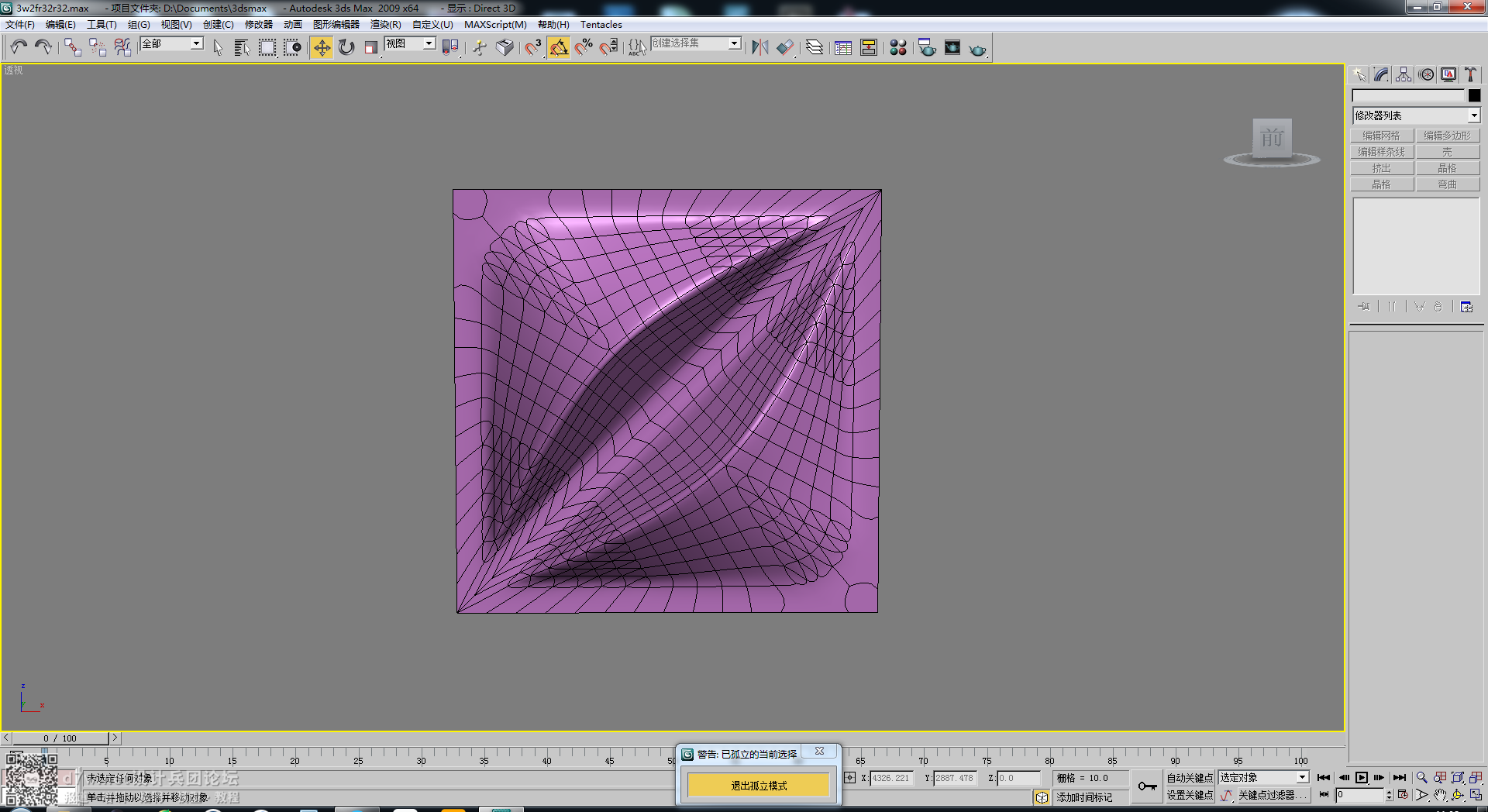Image resolution: width=1488 pixels, height=812 pixels.
Task: Toggle Spinner Snap button
Action: point(608,47)
